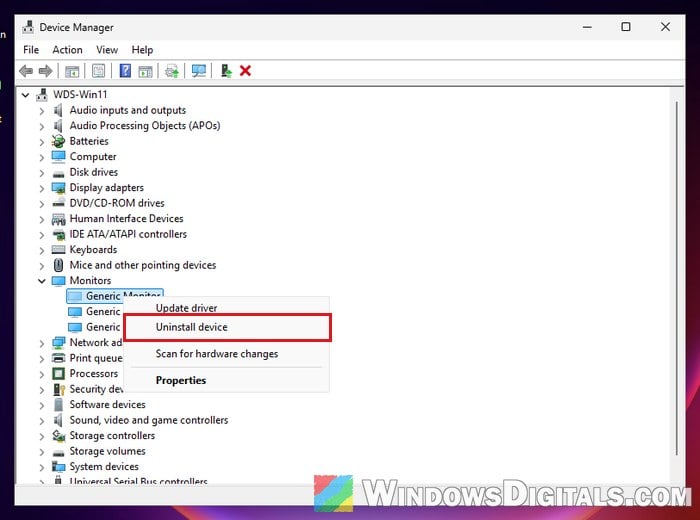This screenshot has width=700, height=520.
Task: Expand Sound, video and game controllers chevron
Action: (x=42, y=420)
